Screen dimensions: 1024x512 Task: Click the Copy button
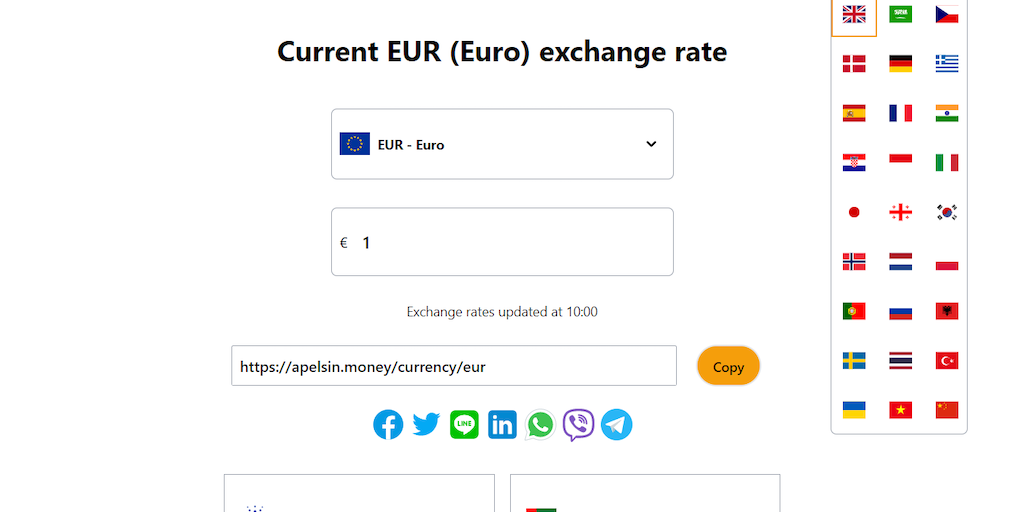click(728, 366)
